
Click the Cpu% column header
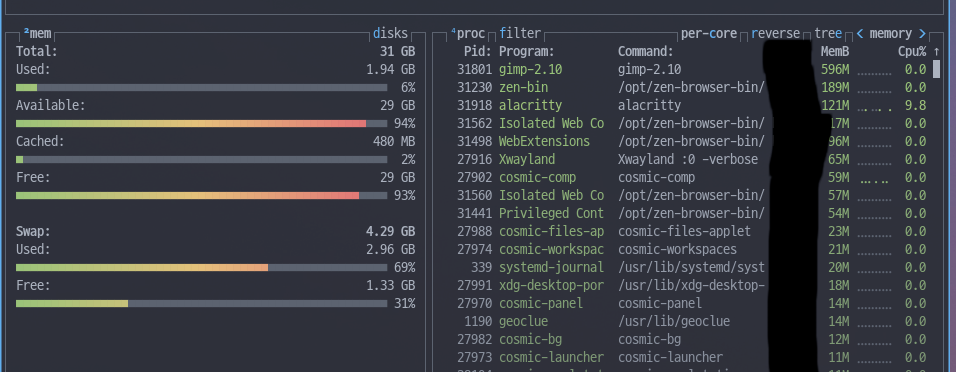(912, 52)
